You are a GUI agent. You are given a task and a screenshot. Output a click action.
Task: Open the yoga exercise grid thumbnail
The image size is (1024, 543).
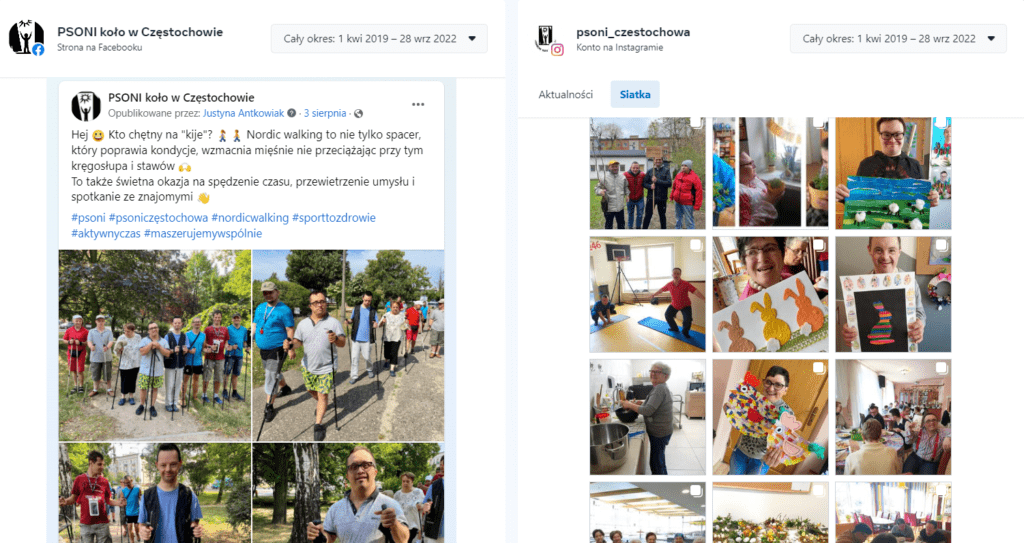pyautogui.click(x=647, y=295)
